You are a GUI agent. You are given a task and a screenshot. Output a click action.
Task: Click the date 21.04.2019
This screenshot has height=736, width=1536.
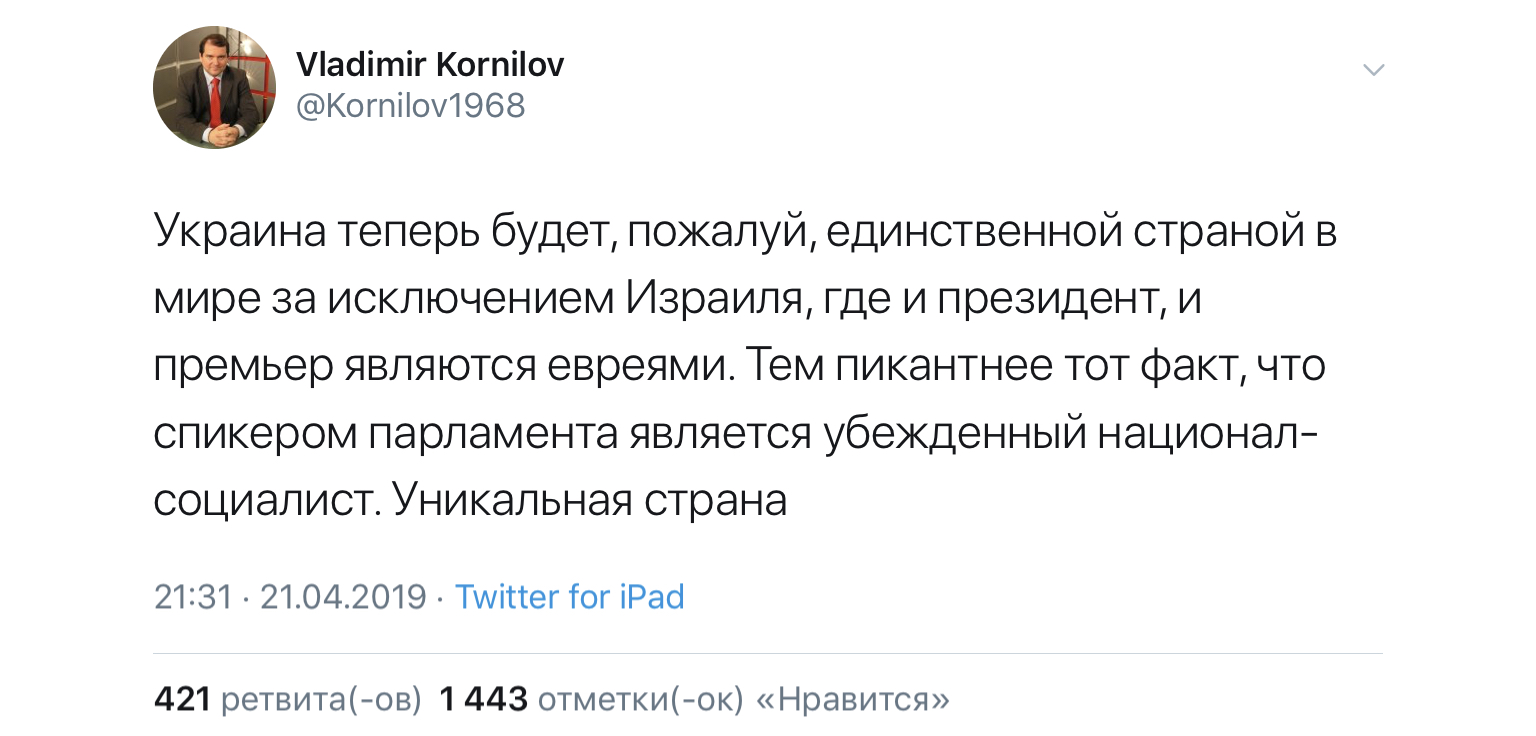tap(343, 597)
